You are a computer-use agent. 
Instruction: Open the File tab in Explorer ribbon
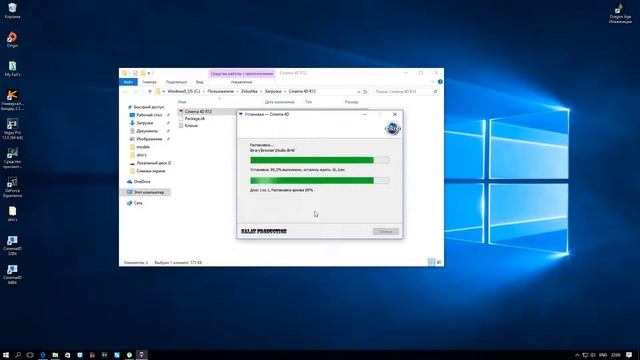(128, 82)
